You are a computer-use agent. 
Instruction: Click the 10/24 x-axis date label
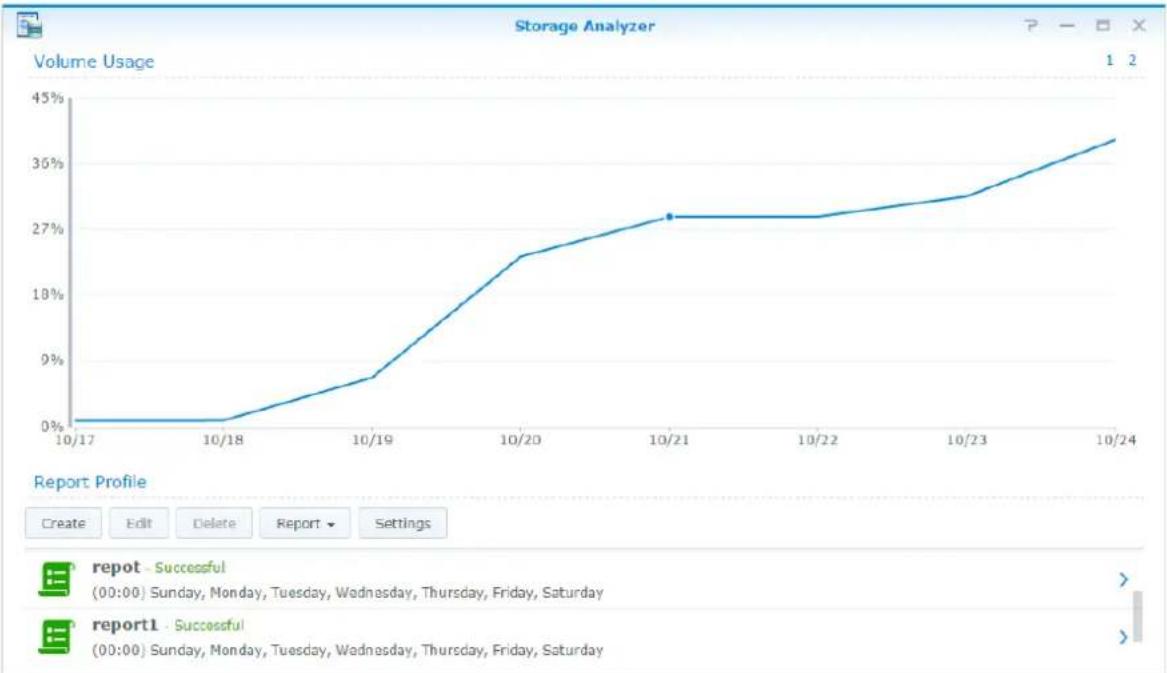(x=1116, y=440)
